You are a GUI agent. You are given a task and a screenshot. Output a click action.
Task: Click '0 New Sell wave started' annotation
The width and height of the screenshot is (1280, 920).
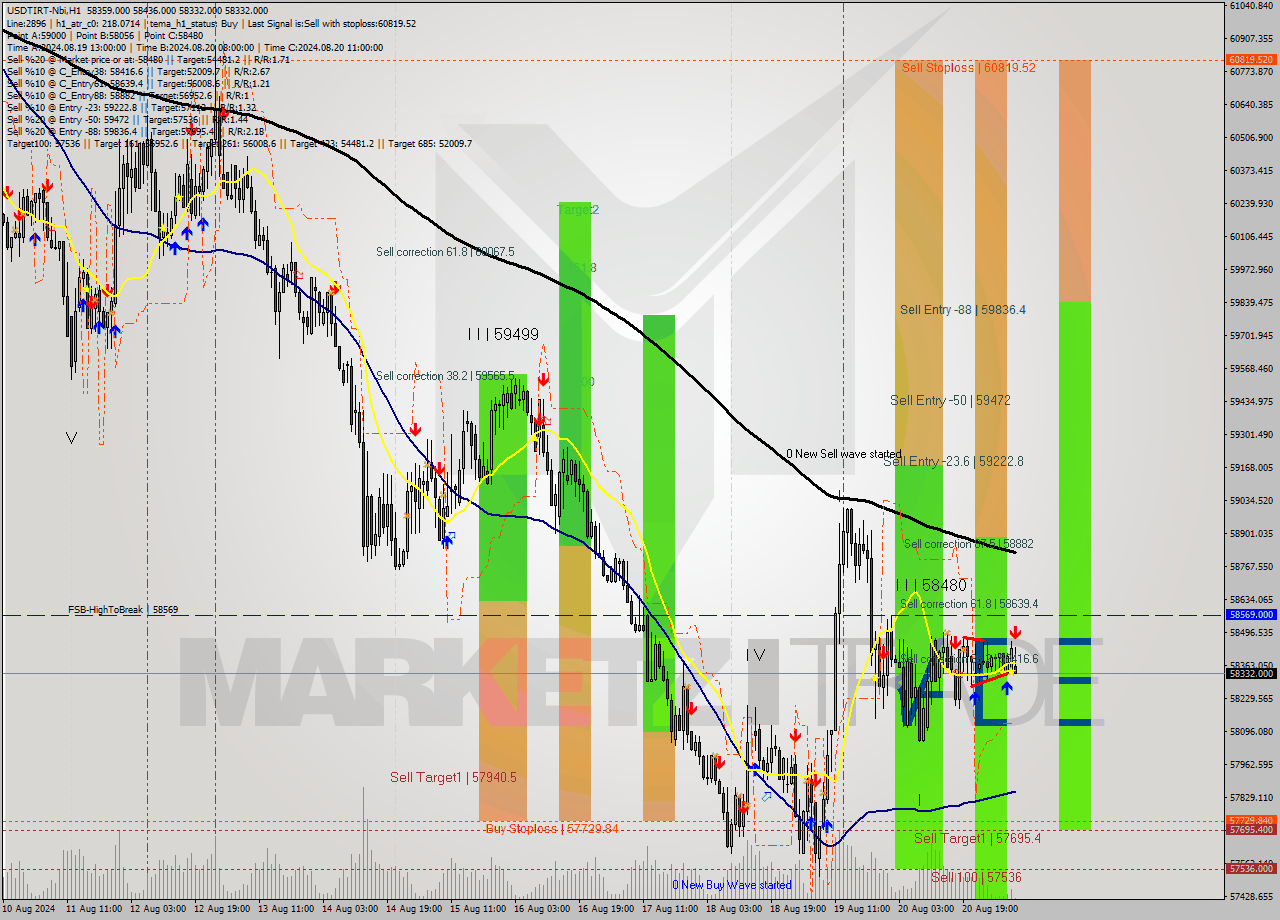[x=843, y=454]
